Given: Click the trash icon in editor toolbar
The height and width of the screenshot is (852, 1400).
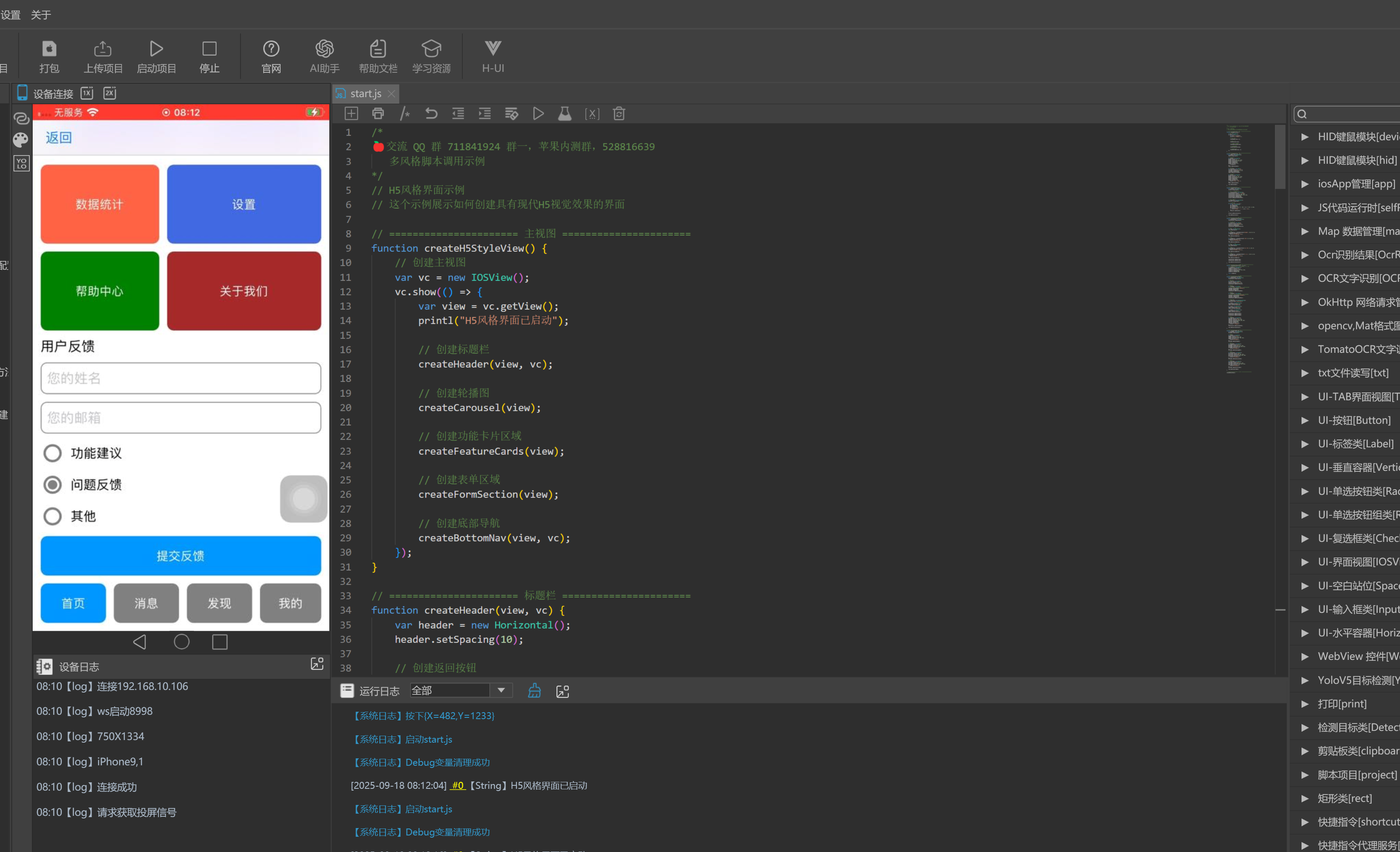Looking at the screenshot, I should pyautogui.click(x=619, y=114).
